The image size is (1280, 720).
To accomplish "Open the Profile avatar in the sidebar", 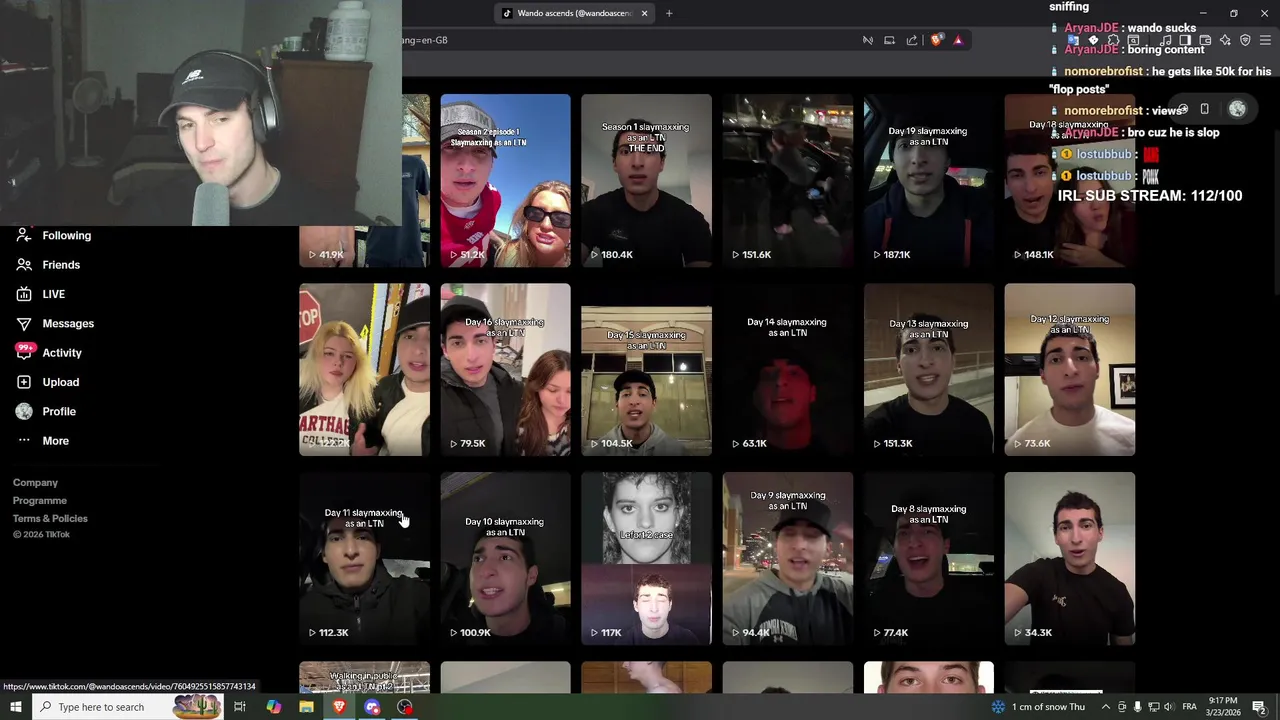I will coord(24,411).
